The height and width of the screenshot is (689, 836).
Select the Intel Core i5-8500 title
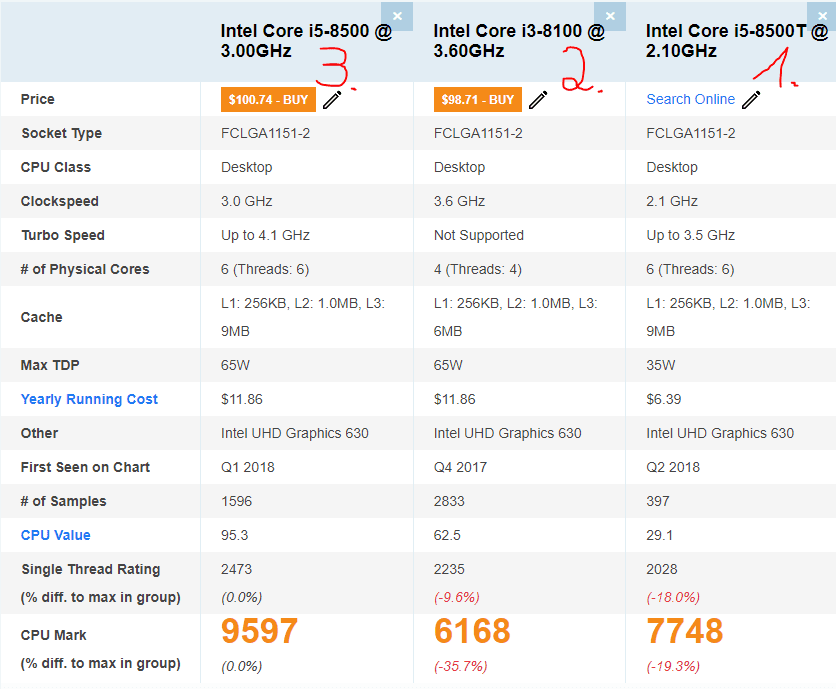(306, 41)
